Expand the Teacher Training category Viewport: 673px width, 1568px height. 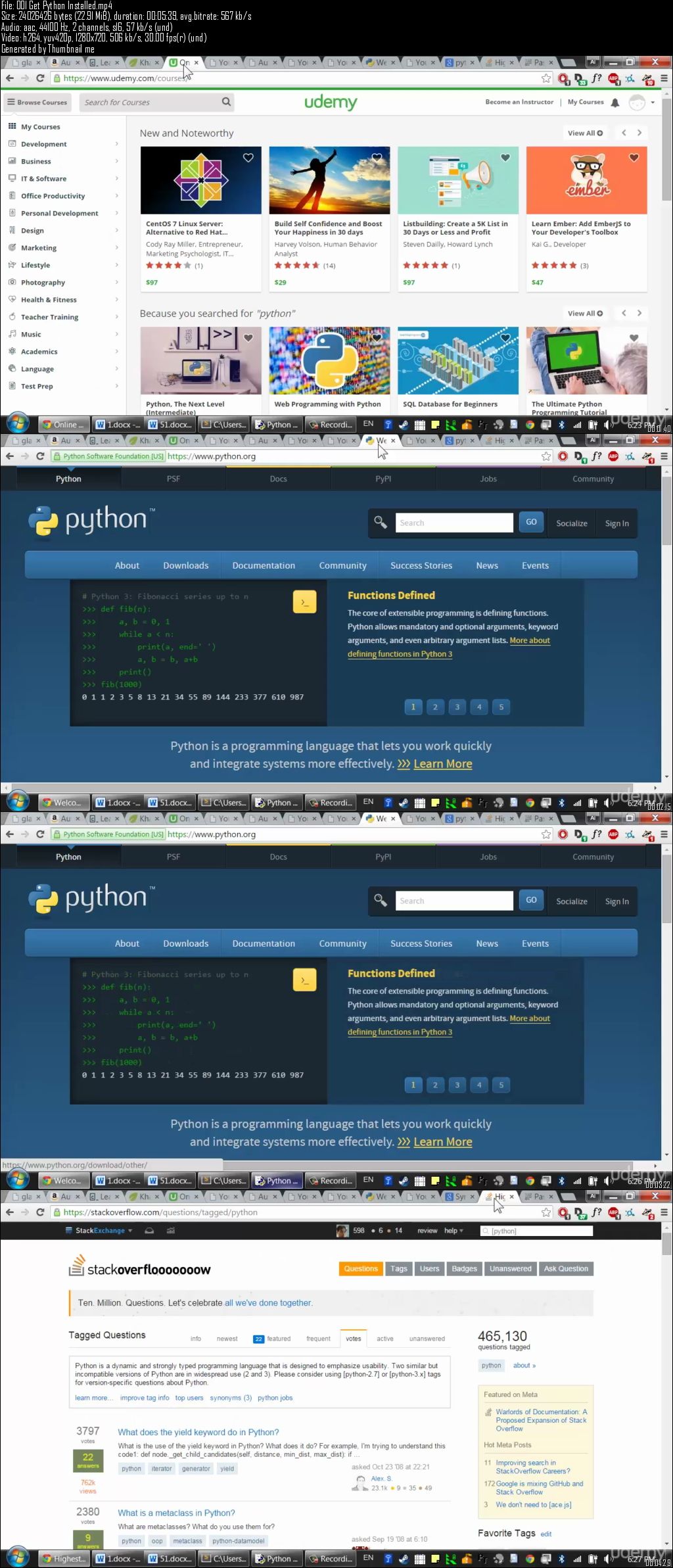[x=63, y=317]
